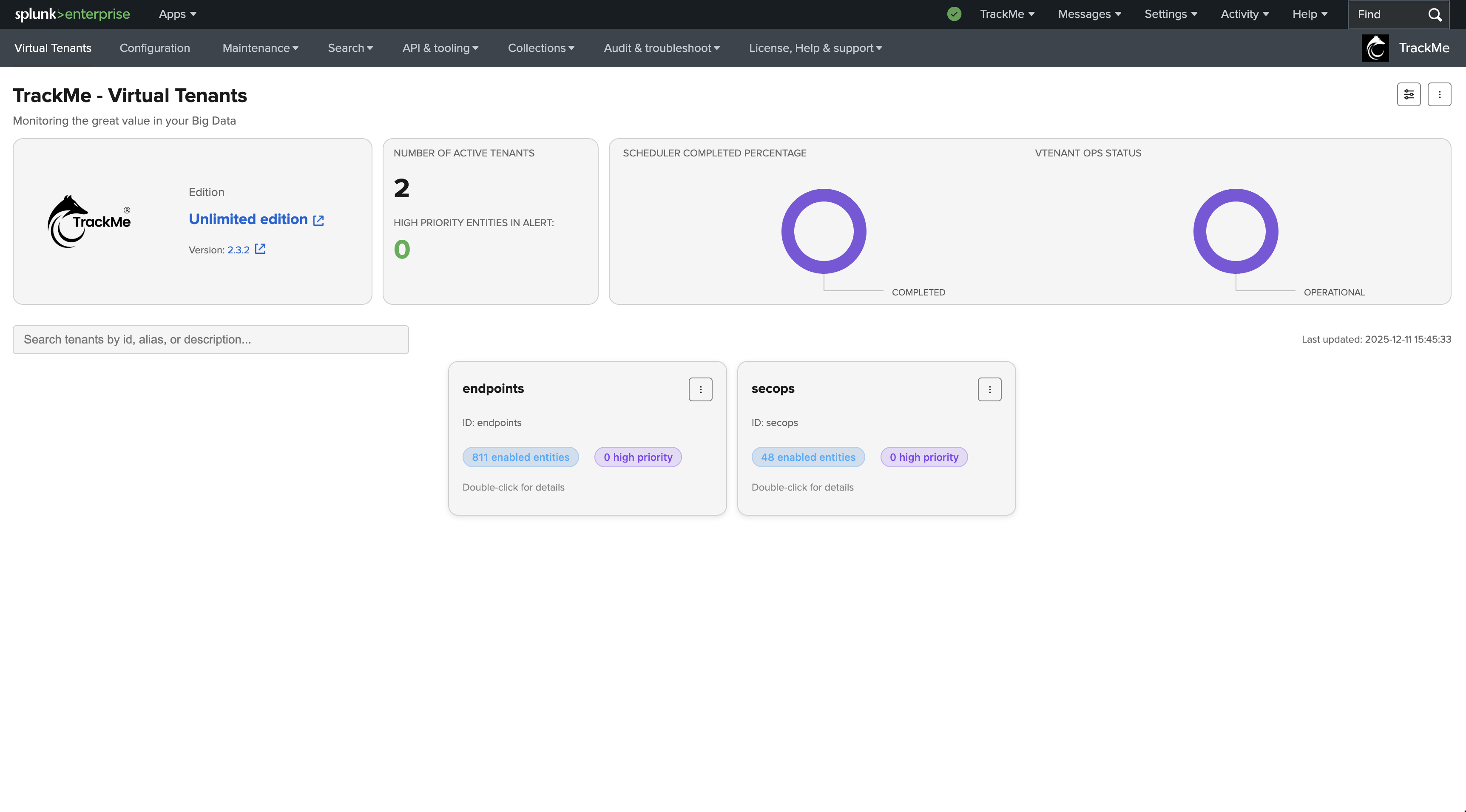The height and width of the screenshot is (812, 1466).
Task: Open the Unlimited edition link
Action: click(249, 219)
